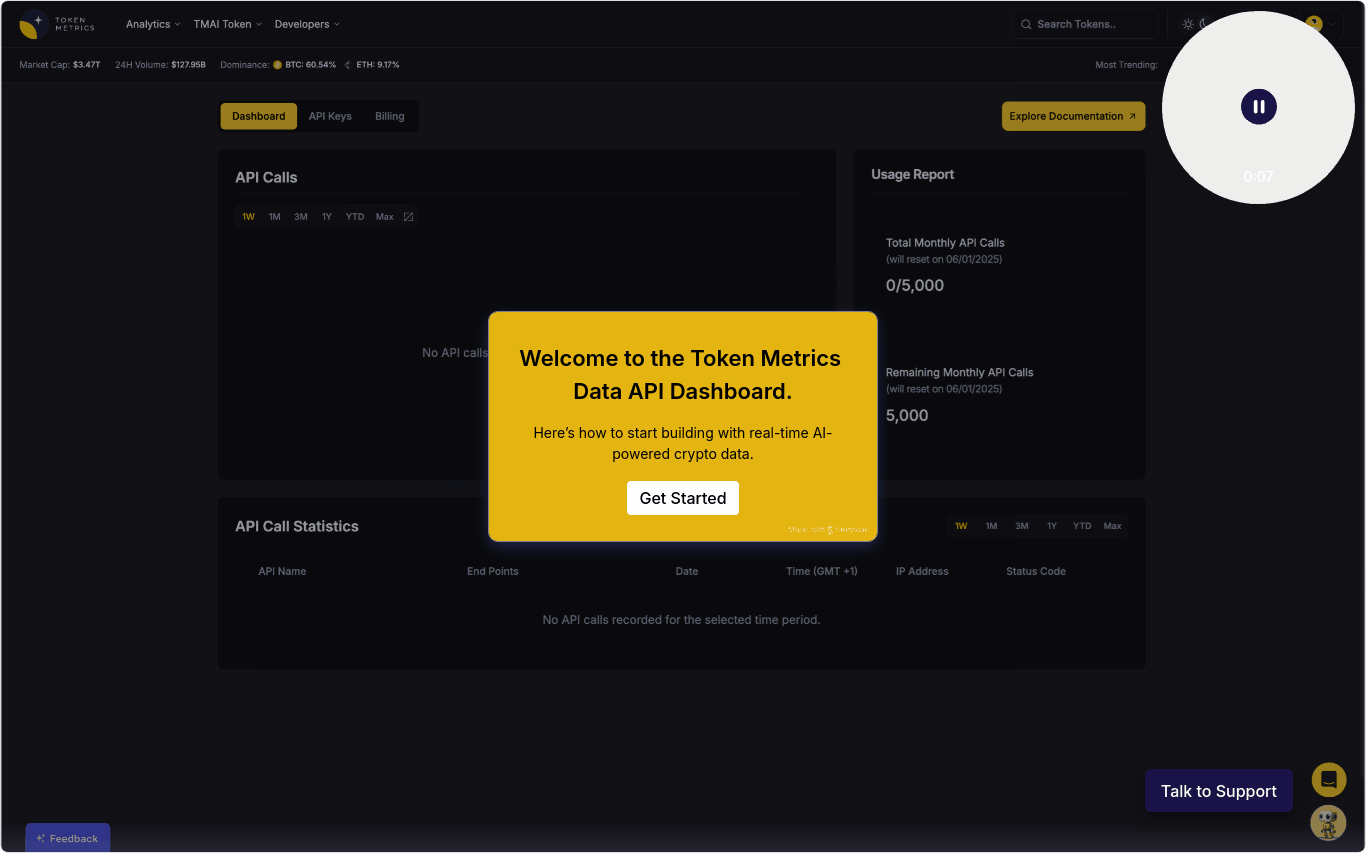Screen dimensions: 1366x853
Task: Click the 0/5,000 monthly calls value
Action: (x=915, y=285)
